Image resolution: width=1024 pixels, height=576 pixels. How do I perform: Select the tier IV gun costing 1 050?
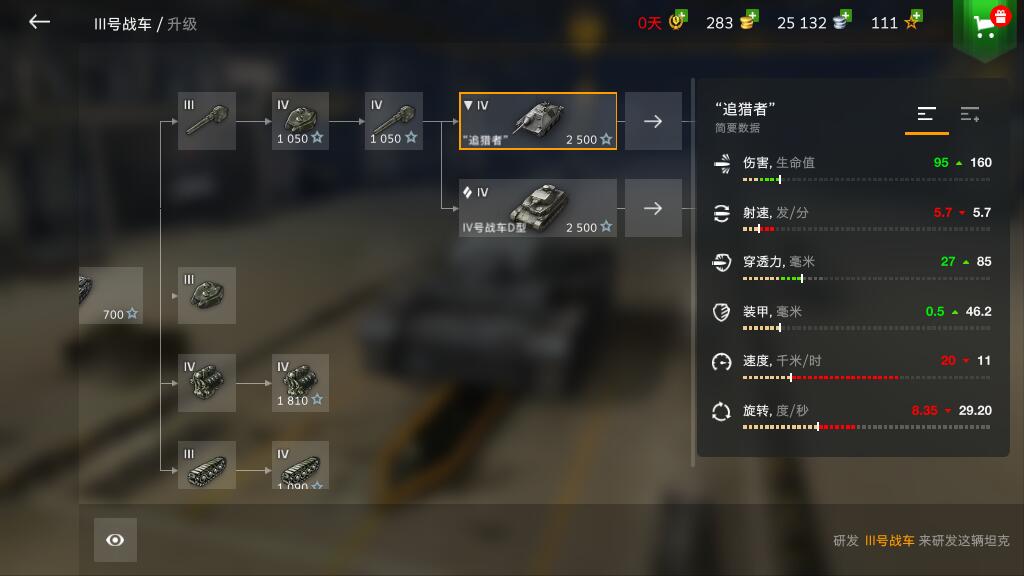point(393,121)
